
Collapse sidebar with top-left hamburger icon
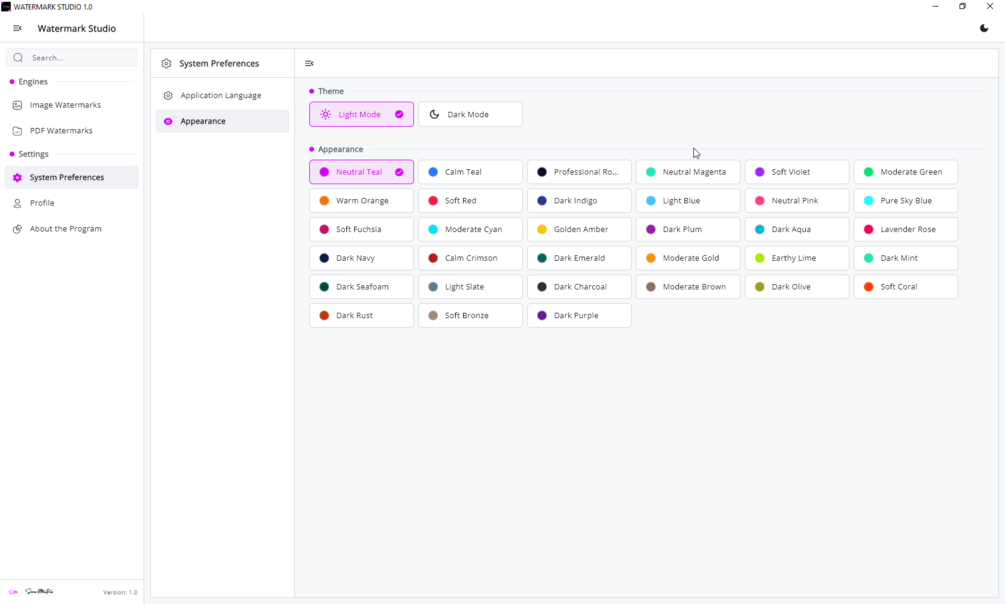point(17,28)
